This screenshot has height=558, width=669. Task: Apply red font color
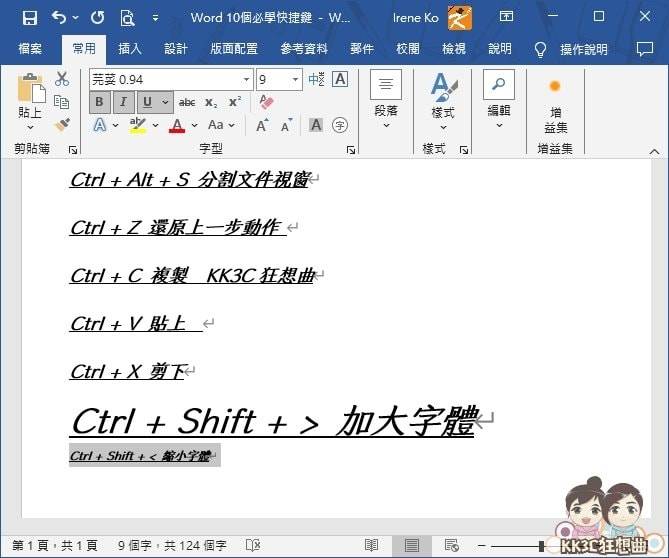[177, 125]
